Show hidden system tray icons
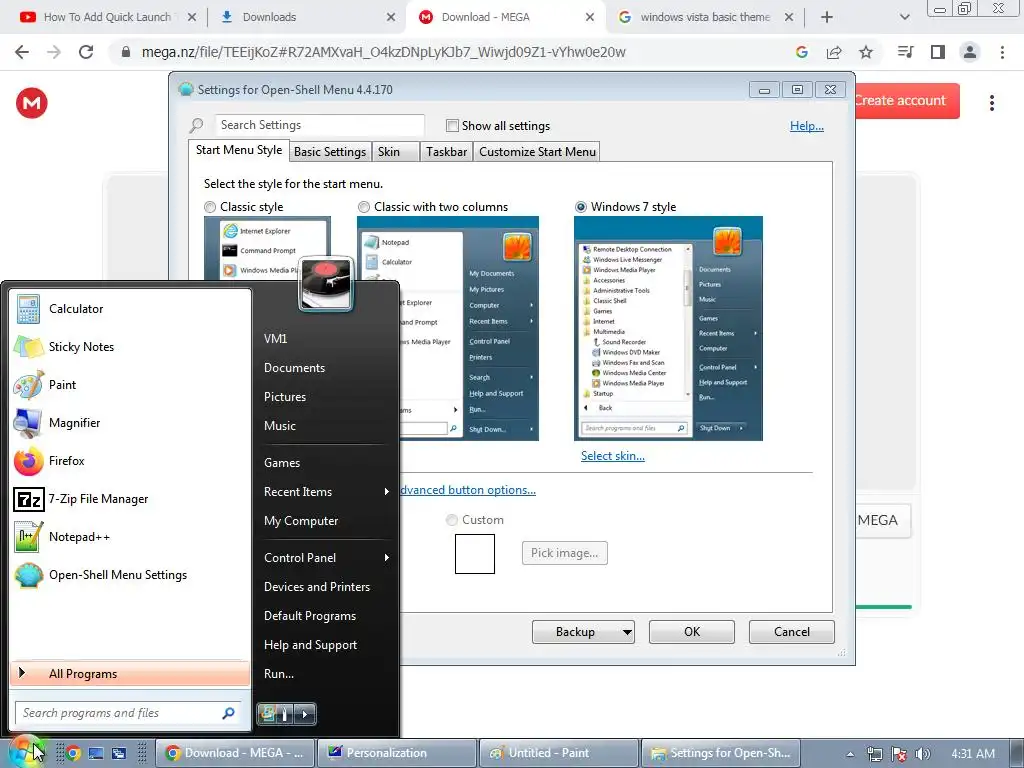 [x=850, y=754]
